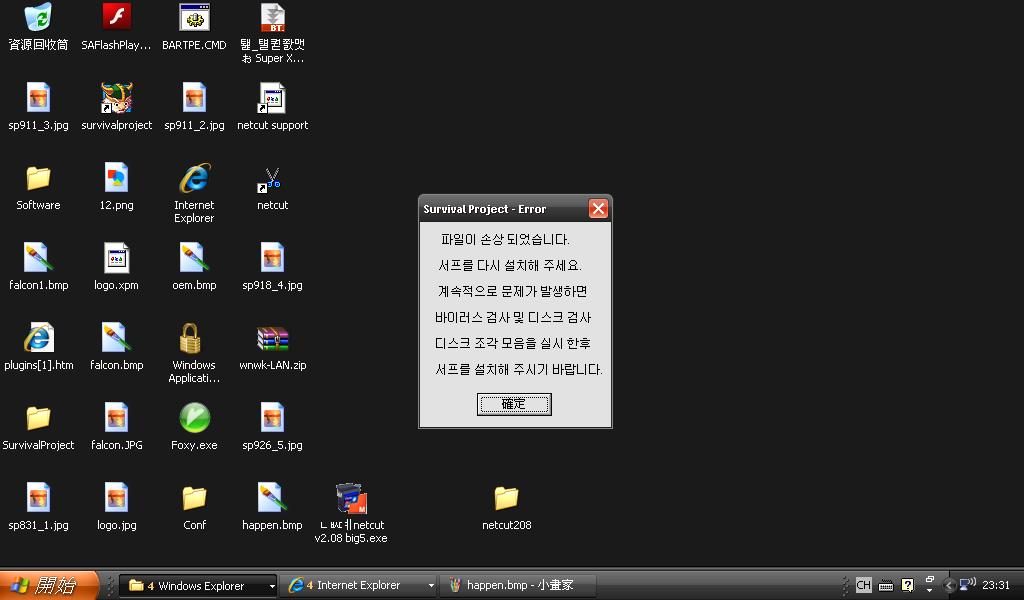Viewport: 1024px width, 600px height.
Task: Click the language bar help icon
Action: (908, 585)
